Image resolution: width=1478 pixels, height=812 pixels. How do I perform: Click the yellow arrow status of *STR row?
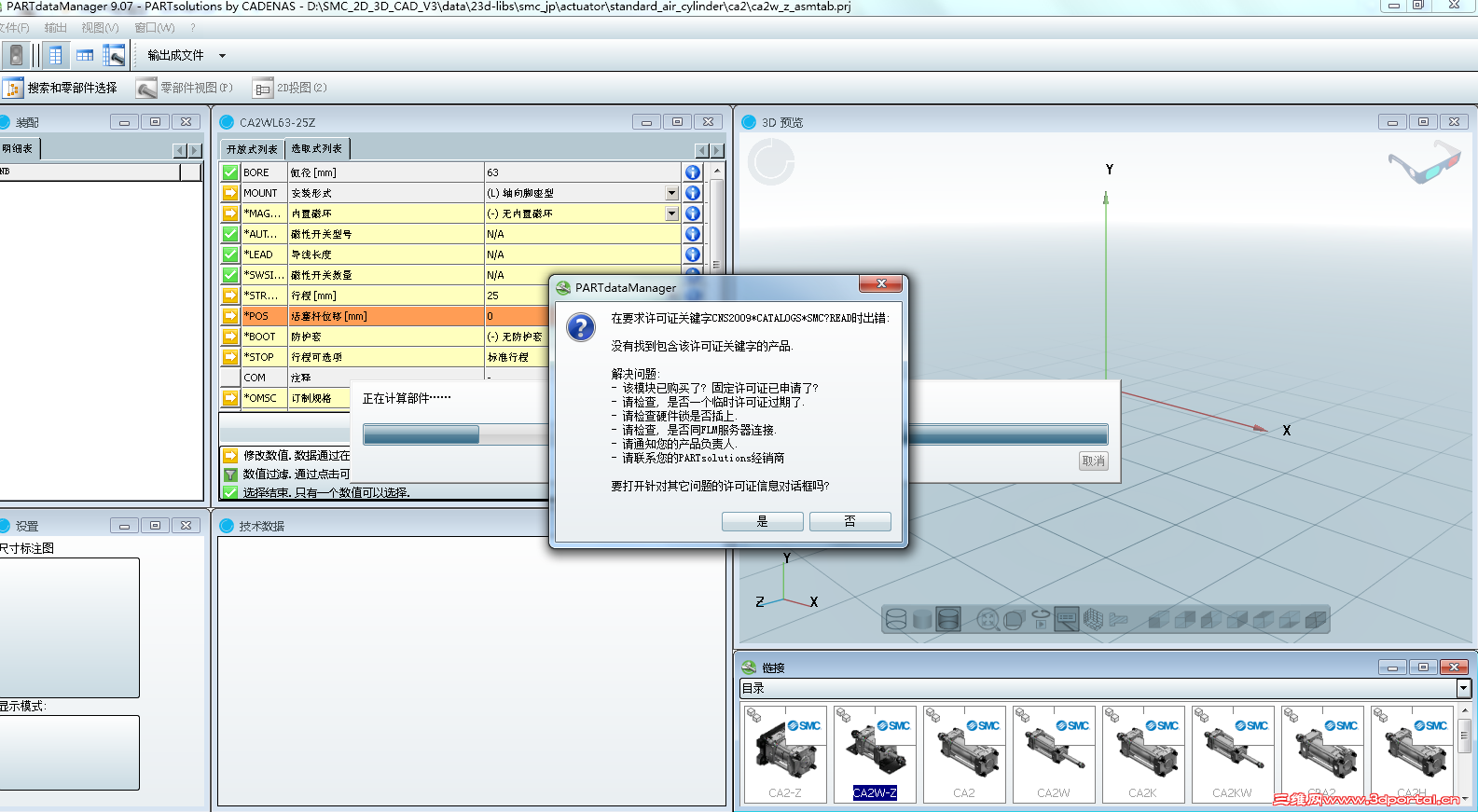(x=230, y=296)
